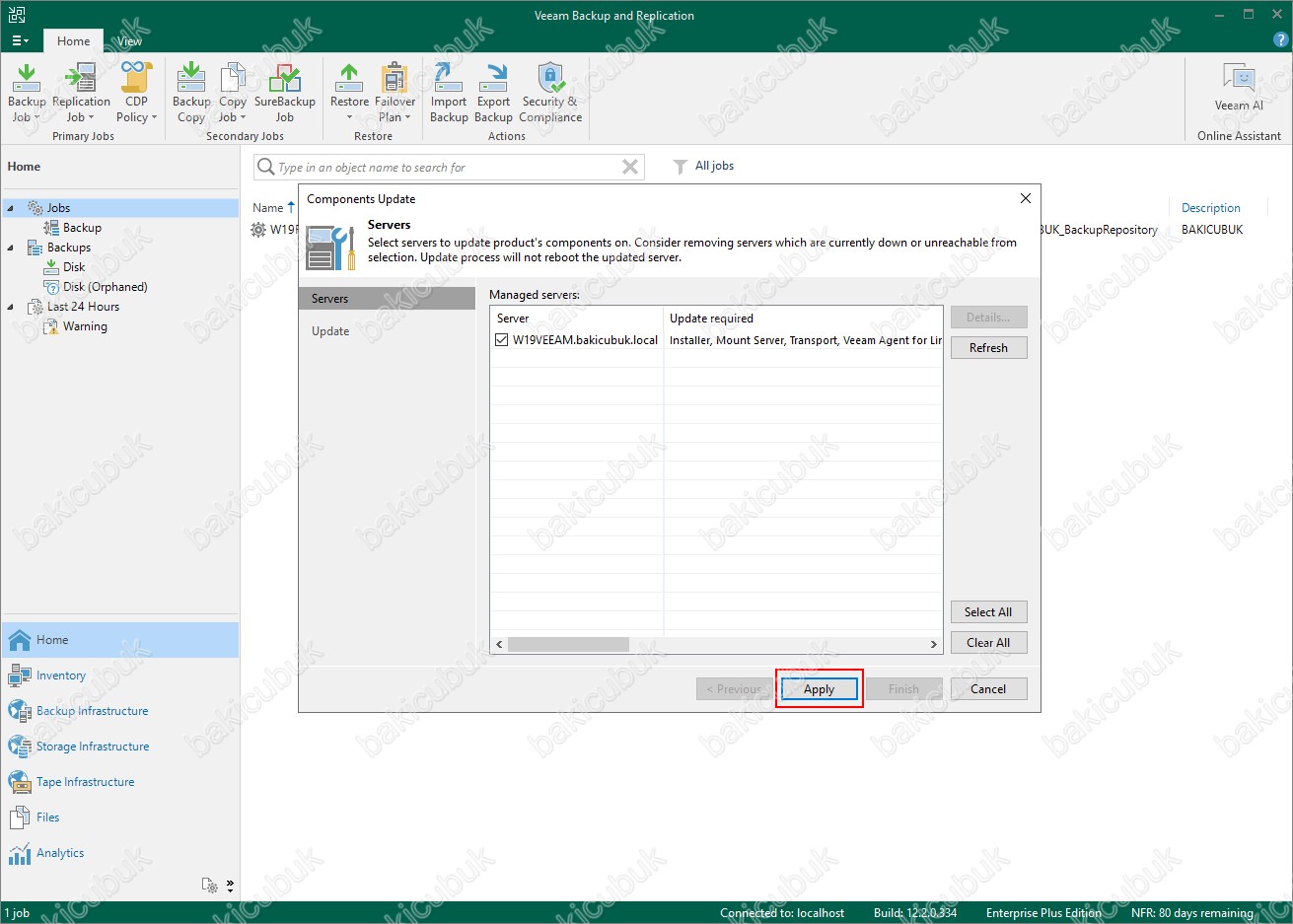Click the filter funnel icon for All jobs

pos(681,167)
